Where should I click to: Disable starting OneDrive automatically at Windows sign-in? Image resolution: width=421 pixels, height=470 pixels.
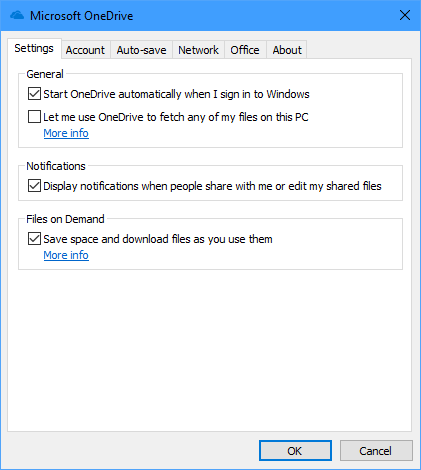pyautogui.click(x=34, y=94)
